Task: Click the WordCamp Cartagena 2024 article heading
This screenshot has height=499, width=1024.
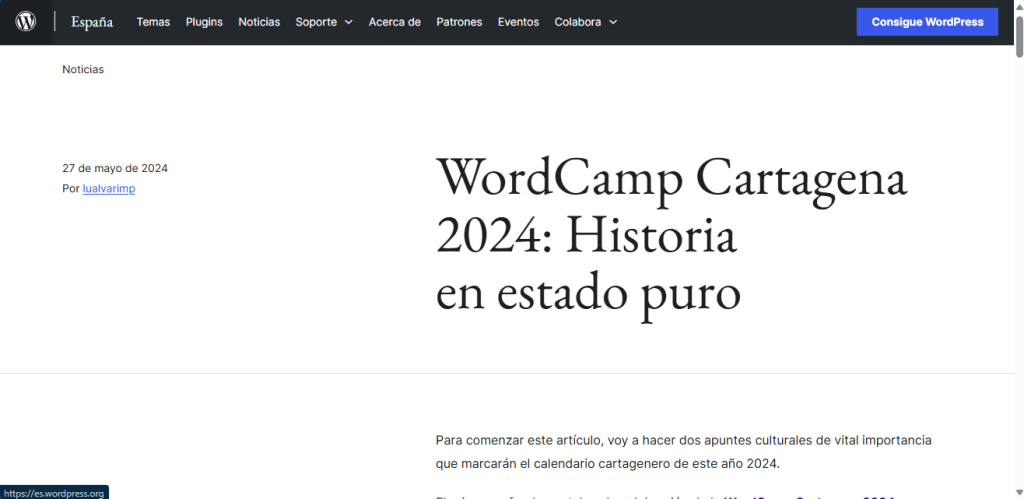Action: [x=671, y=237]
